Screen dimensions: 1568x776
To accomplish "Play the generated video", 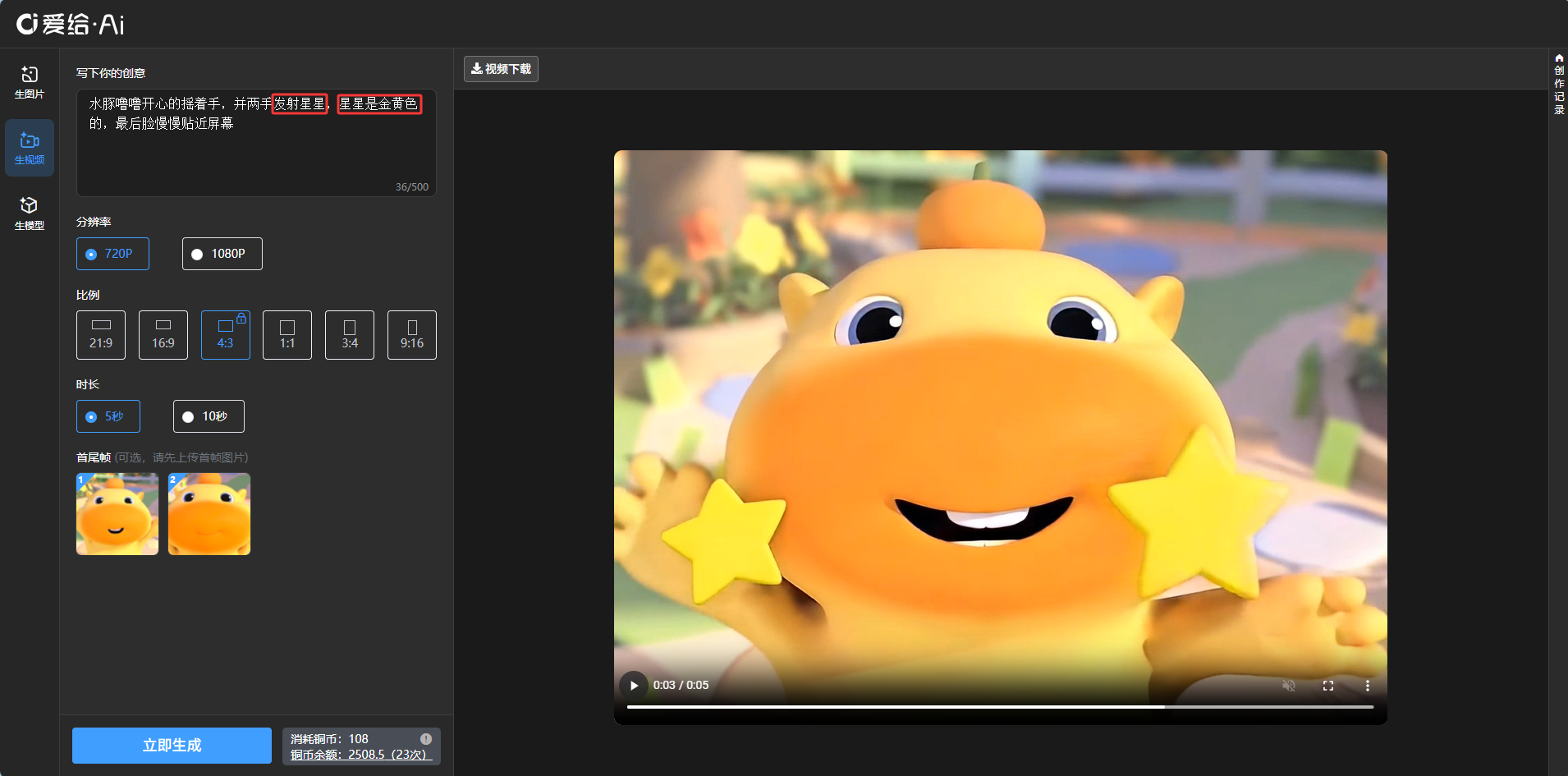I will 634,686.
